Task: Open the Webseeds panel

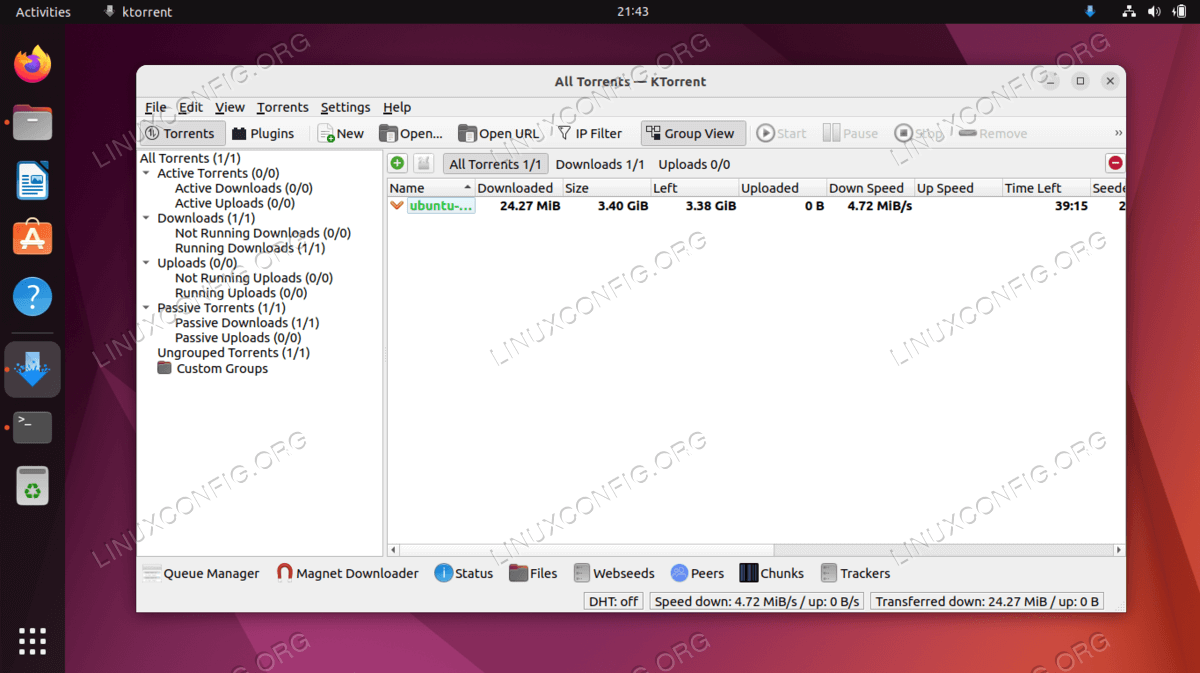Action: (614, 573)
